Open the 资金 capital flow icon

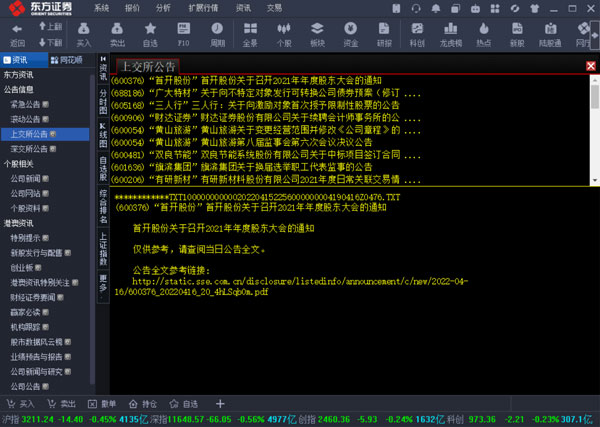pos(351,29)
